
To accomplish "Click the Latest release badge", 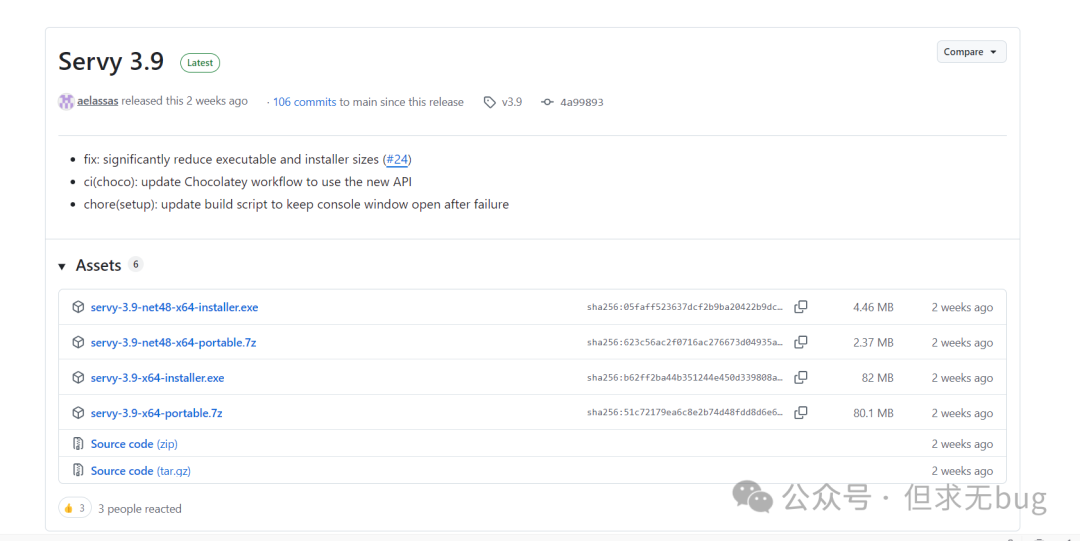I will pos(200,62).
